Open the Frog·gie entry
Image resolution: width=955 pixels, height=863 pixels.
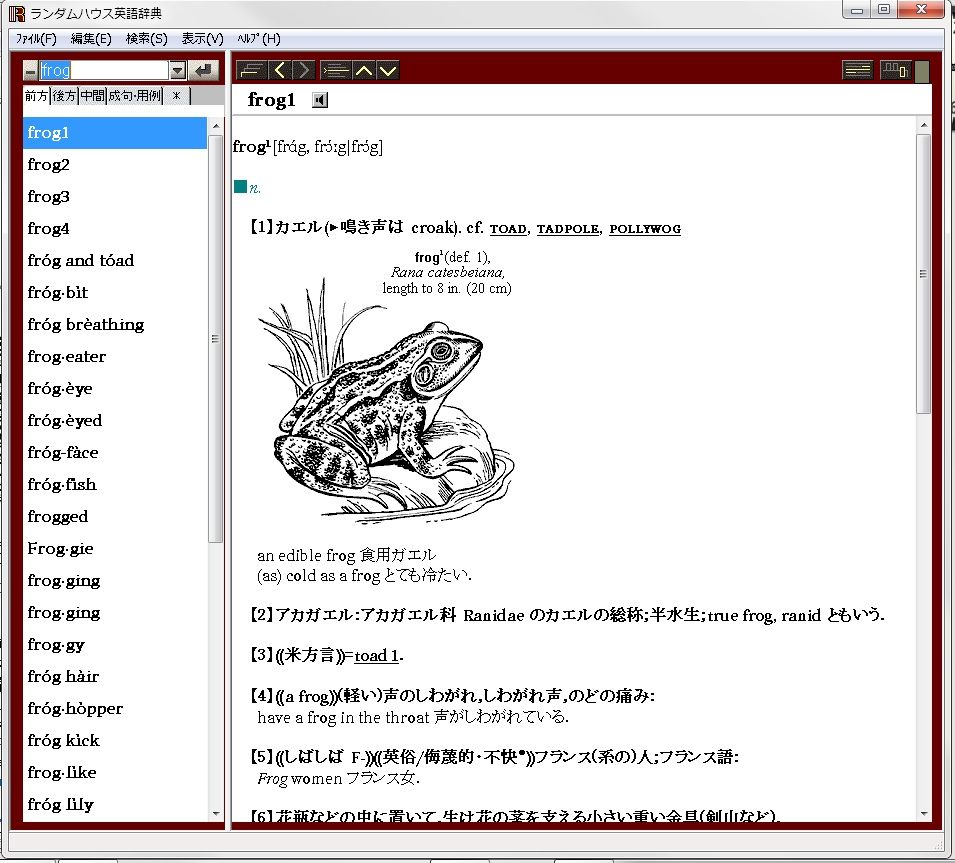point(115,549)
